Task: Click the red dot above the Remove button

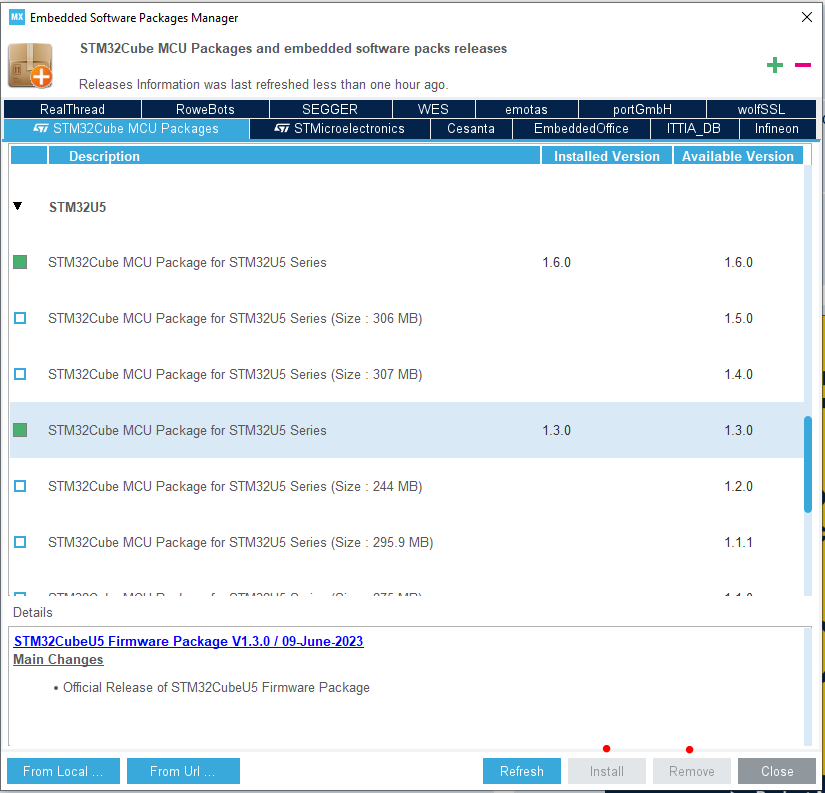Action: [689, 748]
